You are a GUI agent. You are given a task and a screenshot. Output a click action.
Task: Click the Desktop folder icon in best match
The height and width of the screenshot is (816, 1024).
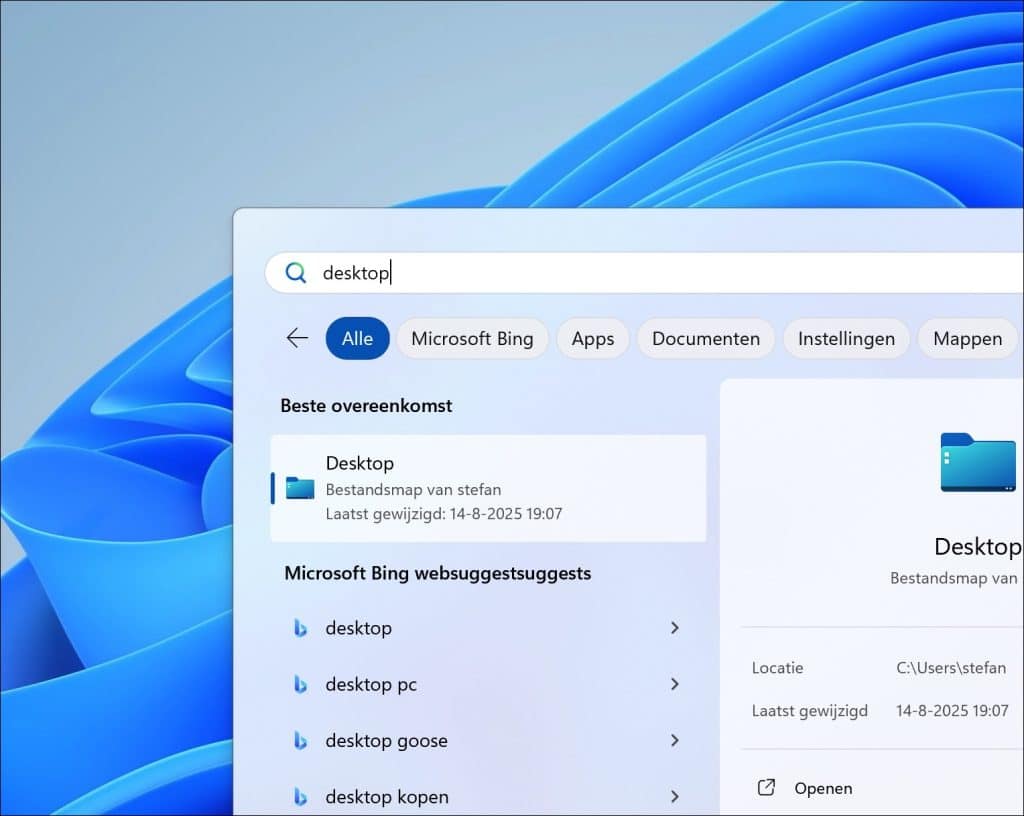[300, 488]
